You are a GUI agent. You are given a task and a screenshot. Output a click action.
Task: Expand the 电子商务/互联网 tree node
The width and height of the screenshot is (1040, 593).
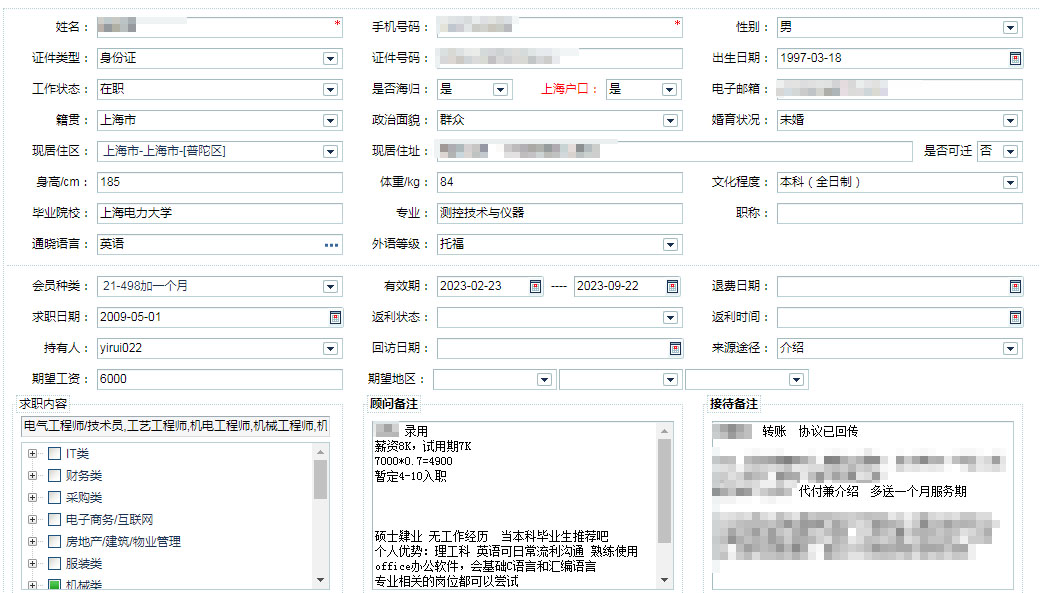coord(32,519)
